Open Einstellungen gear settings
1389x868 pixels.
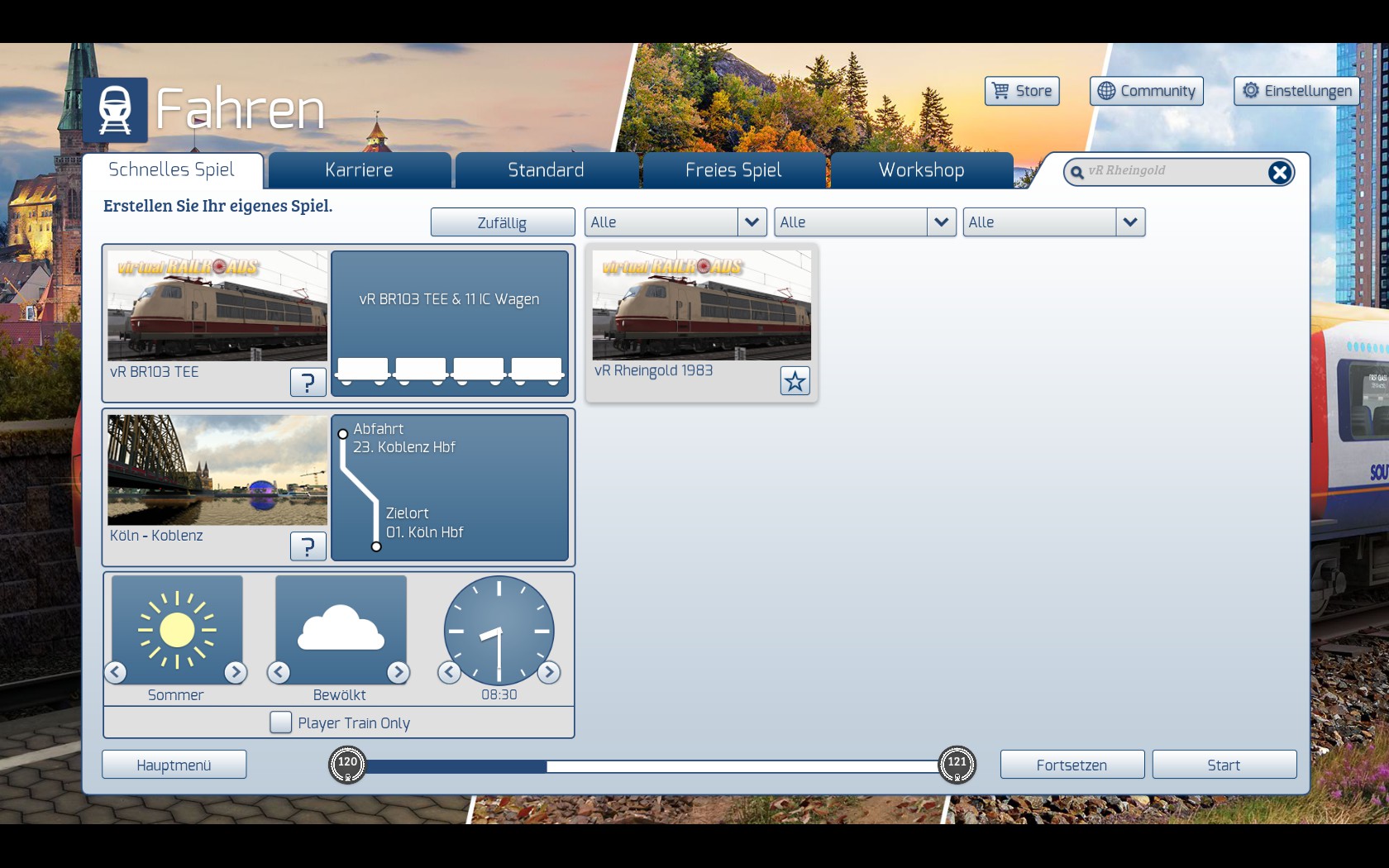[x=1296, y=91]
